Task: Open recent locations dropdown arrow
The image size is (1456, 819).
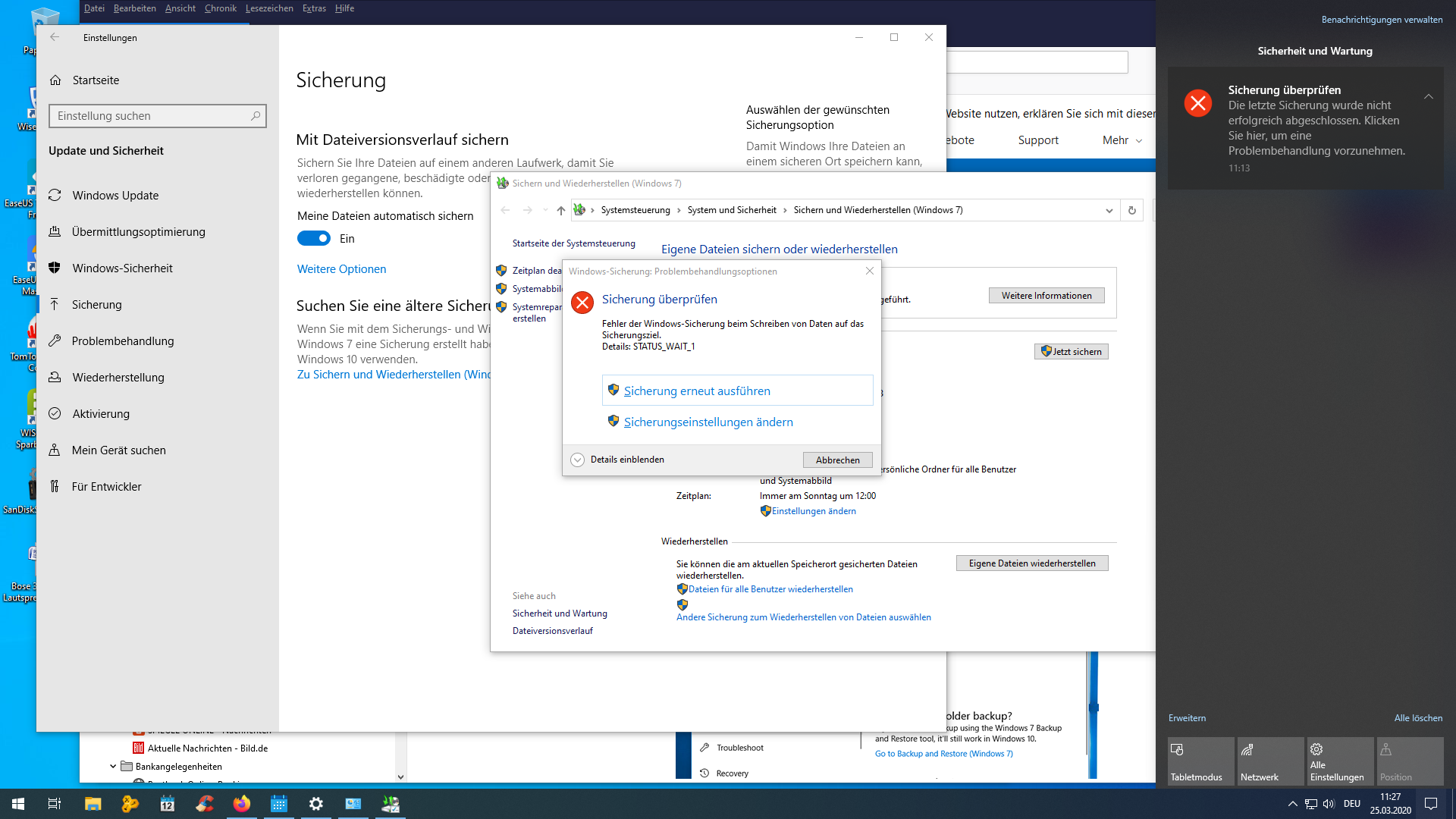Action: click(x=544, y=211)
